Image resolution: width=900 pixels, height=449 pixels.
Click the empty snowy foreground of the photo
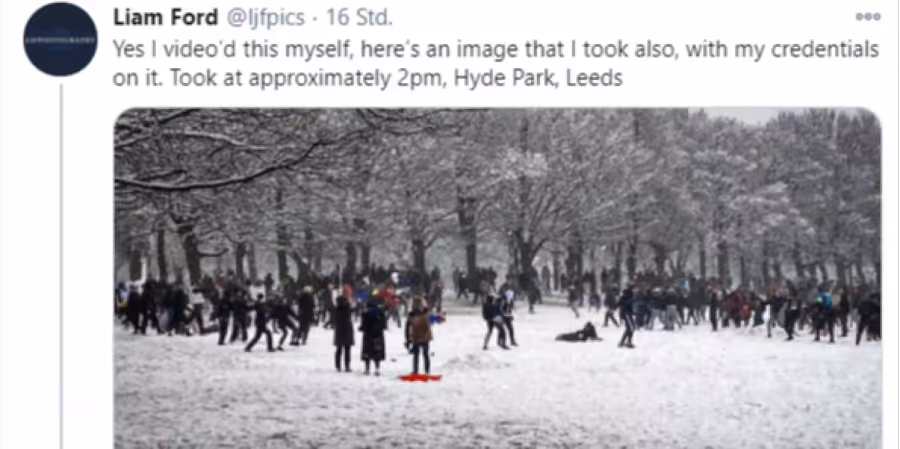click(631, 402)
